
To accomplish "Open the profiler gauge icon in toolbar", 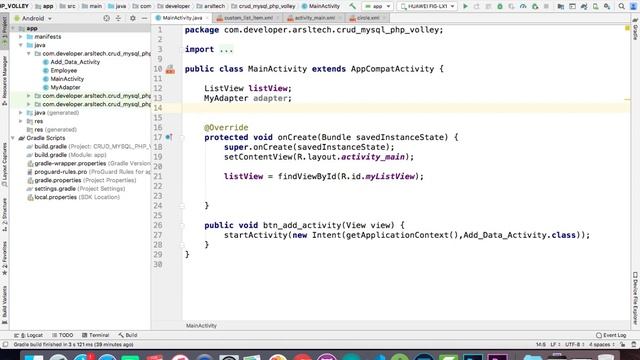I will 523,6.
